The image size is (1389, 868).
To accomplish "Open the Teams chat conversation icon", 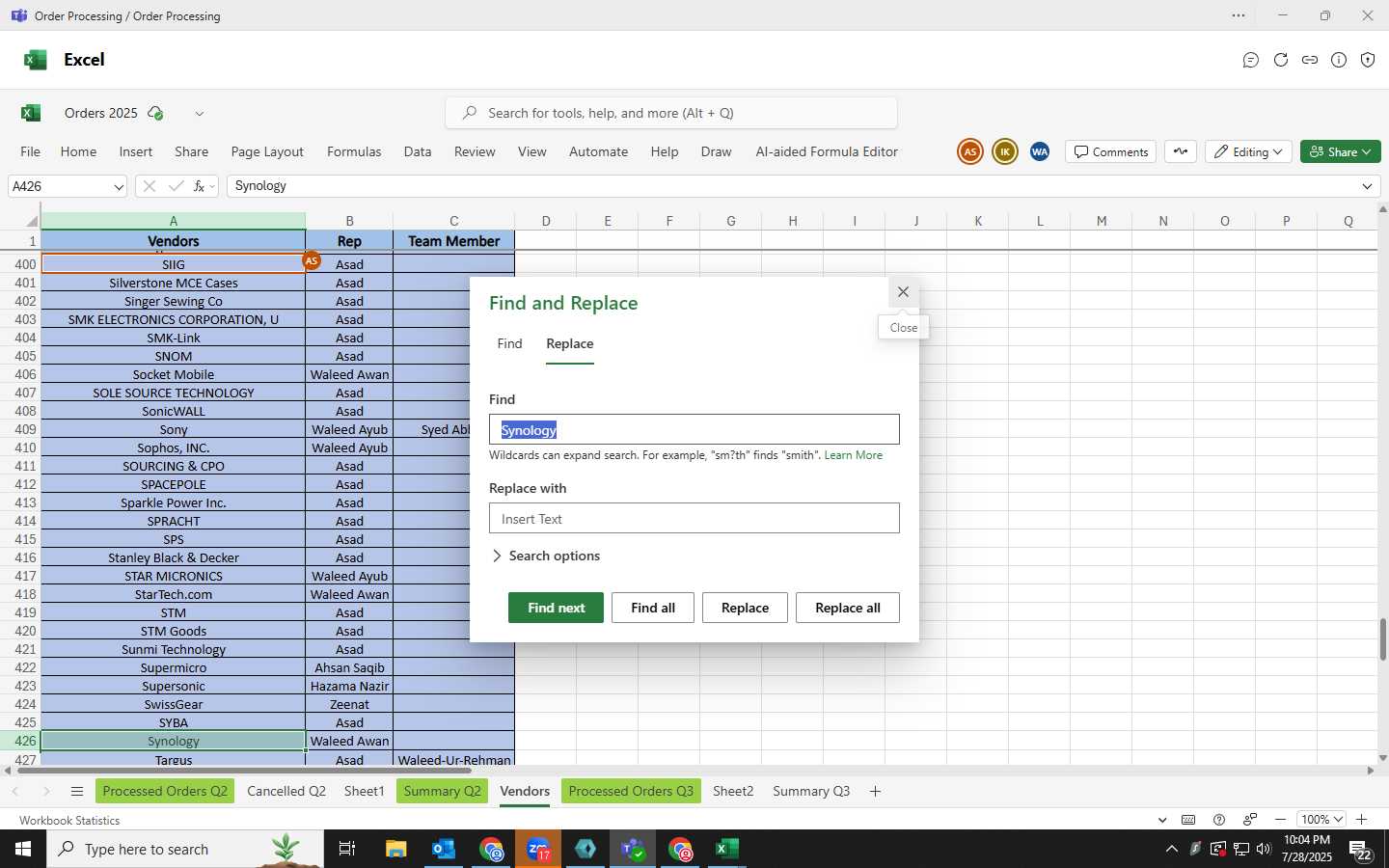I will pos(1251,60).
